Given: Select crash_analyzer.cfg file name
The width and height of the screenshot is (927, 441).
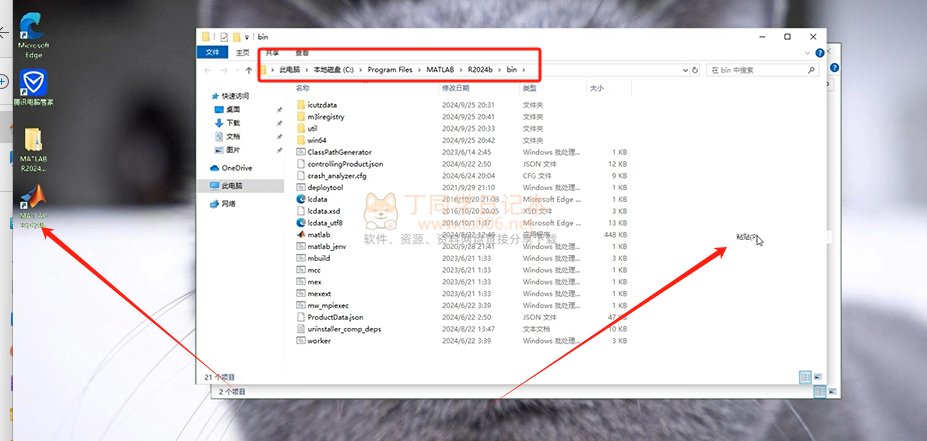Looking at the screenshot, I should click(x=337, y=176).
